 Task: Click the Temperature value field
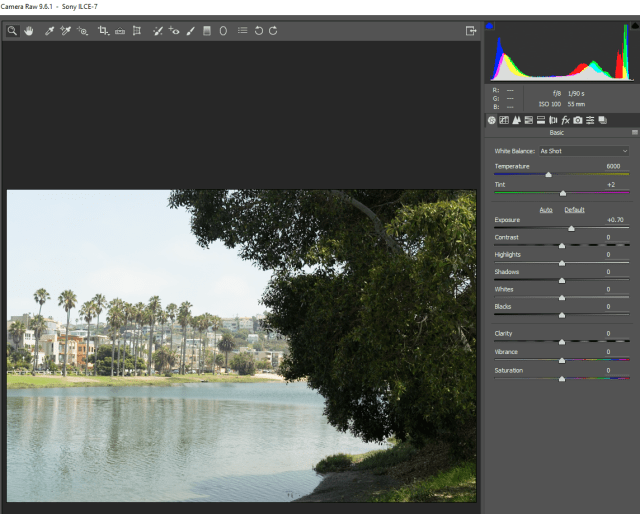(612, 166)
